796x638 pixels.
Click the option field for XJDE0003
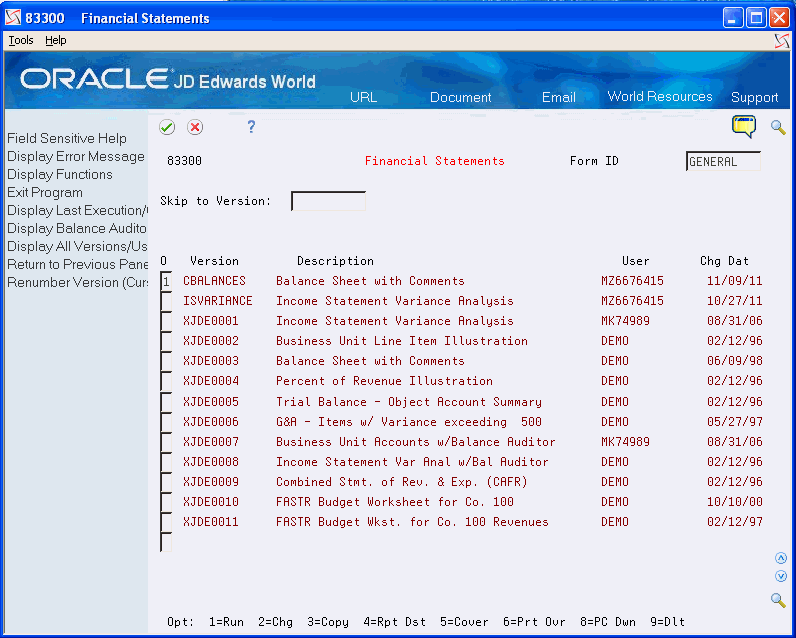click(x=166, y=361)
